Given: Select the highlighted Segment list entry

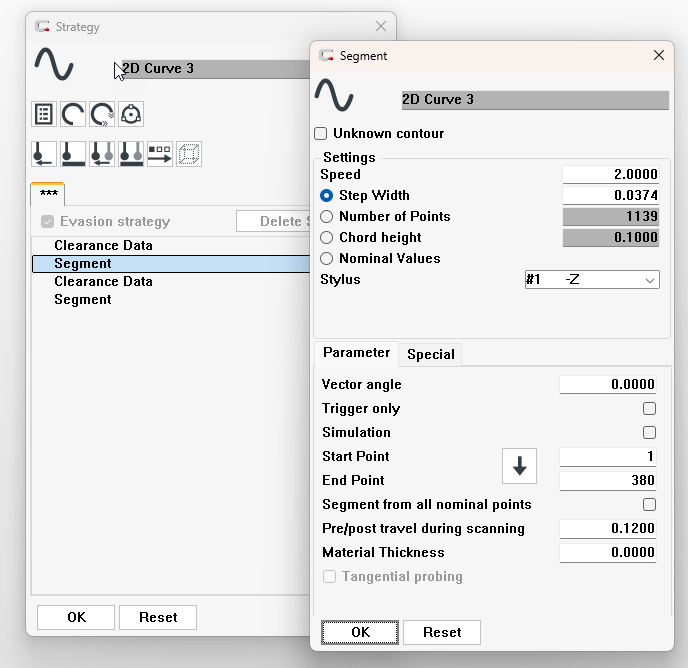Looking at the screenshot, I should (x=171, y=264).
